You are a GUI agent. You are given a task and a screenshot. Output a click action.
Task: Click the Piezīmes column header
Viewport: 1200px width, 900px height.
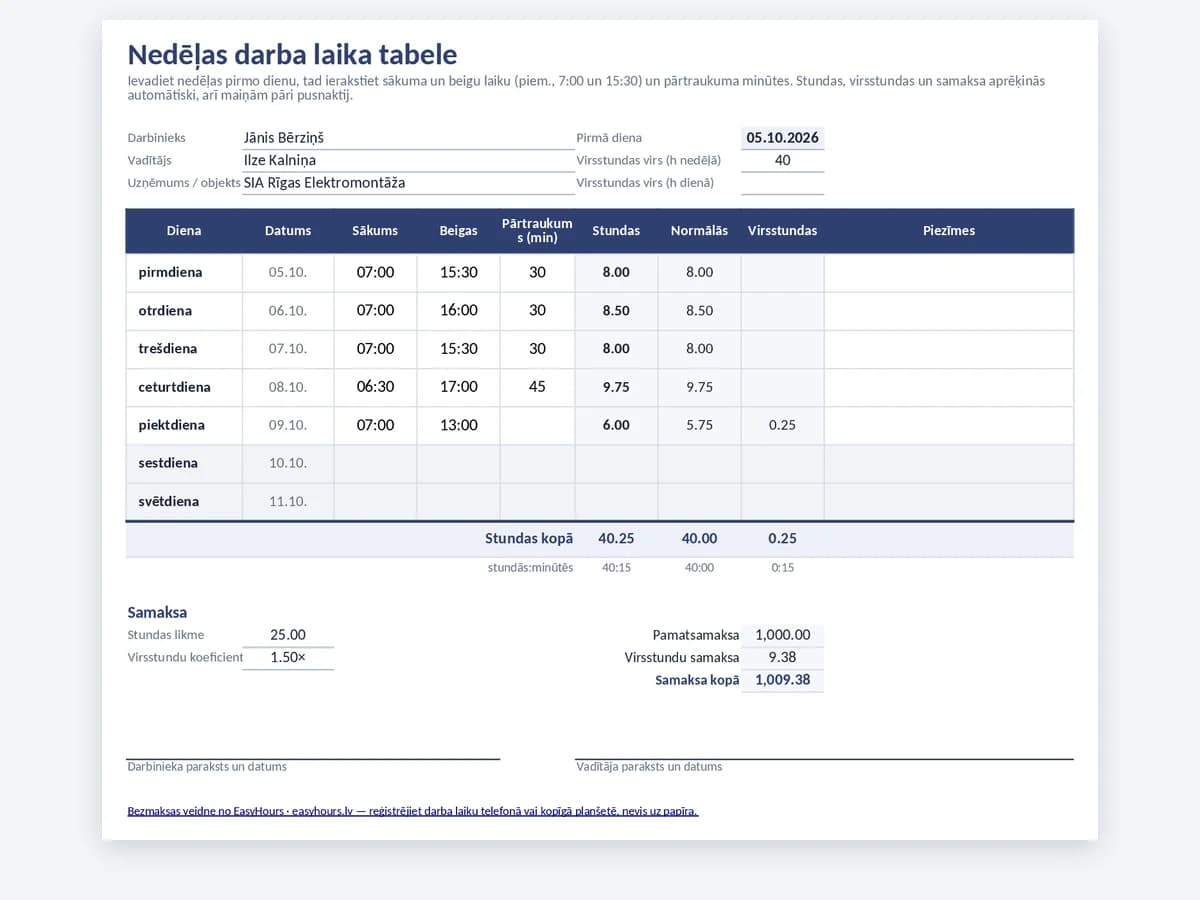tap(949, 230)
